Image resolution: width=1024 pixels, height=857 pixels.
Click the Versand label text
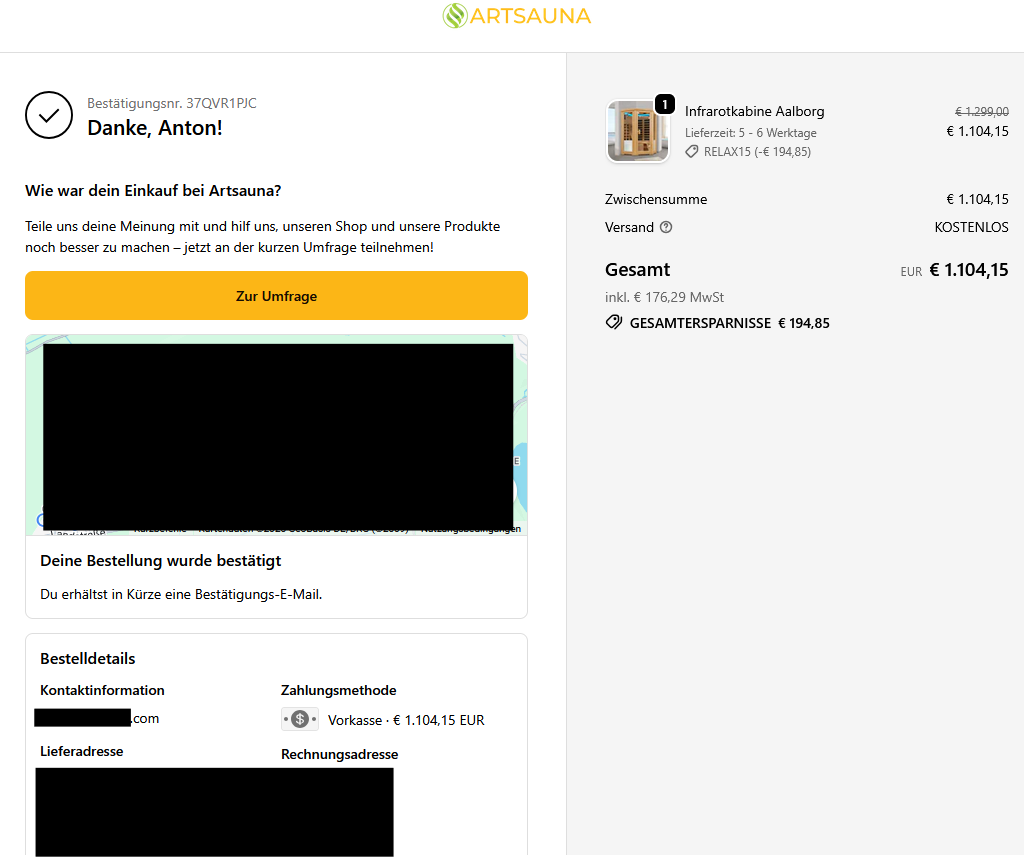[629, 227]
